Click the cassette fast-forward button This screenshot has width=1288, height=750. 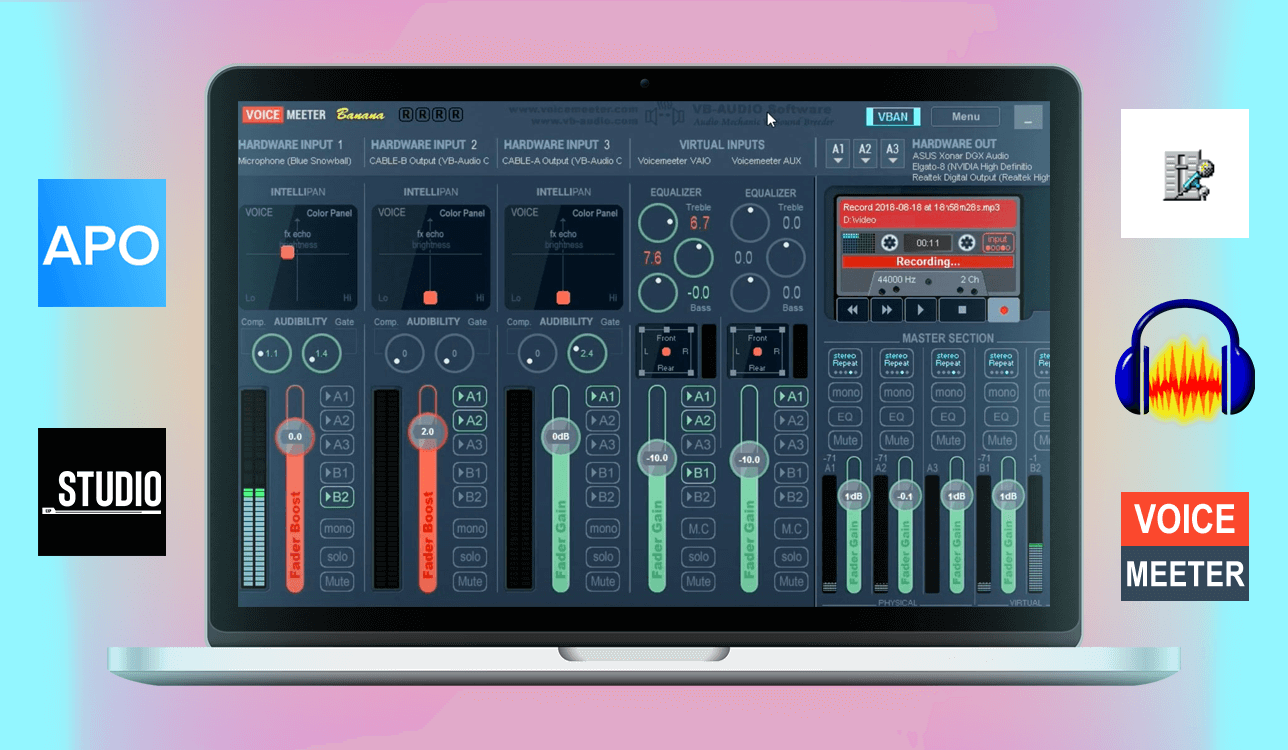[887, 310]
